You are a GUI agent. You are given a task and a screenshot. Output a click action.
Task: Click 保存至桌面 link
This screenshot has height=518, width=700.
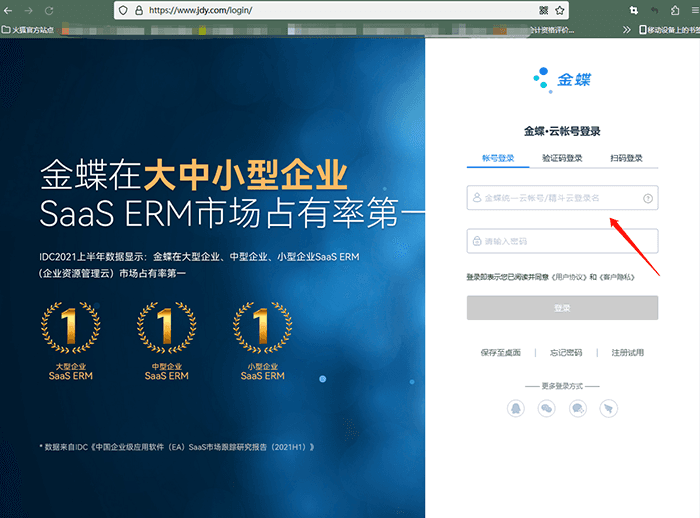pyautogui.click(x=501, y=353)
